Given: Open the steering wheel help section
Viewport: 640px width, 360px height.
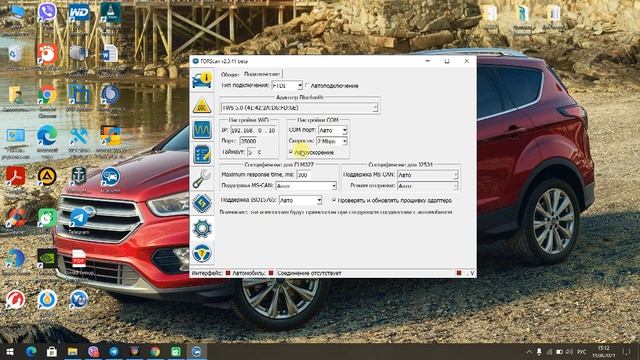Looking at the screenshot, I should 202,253.
